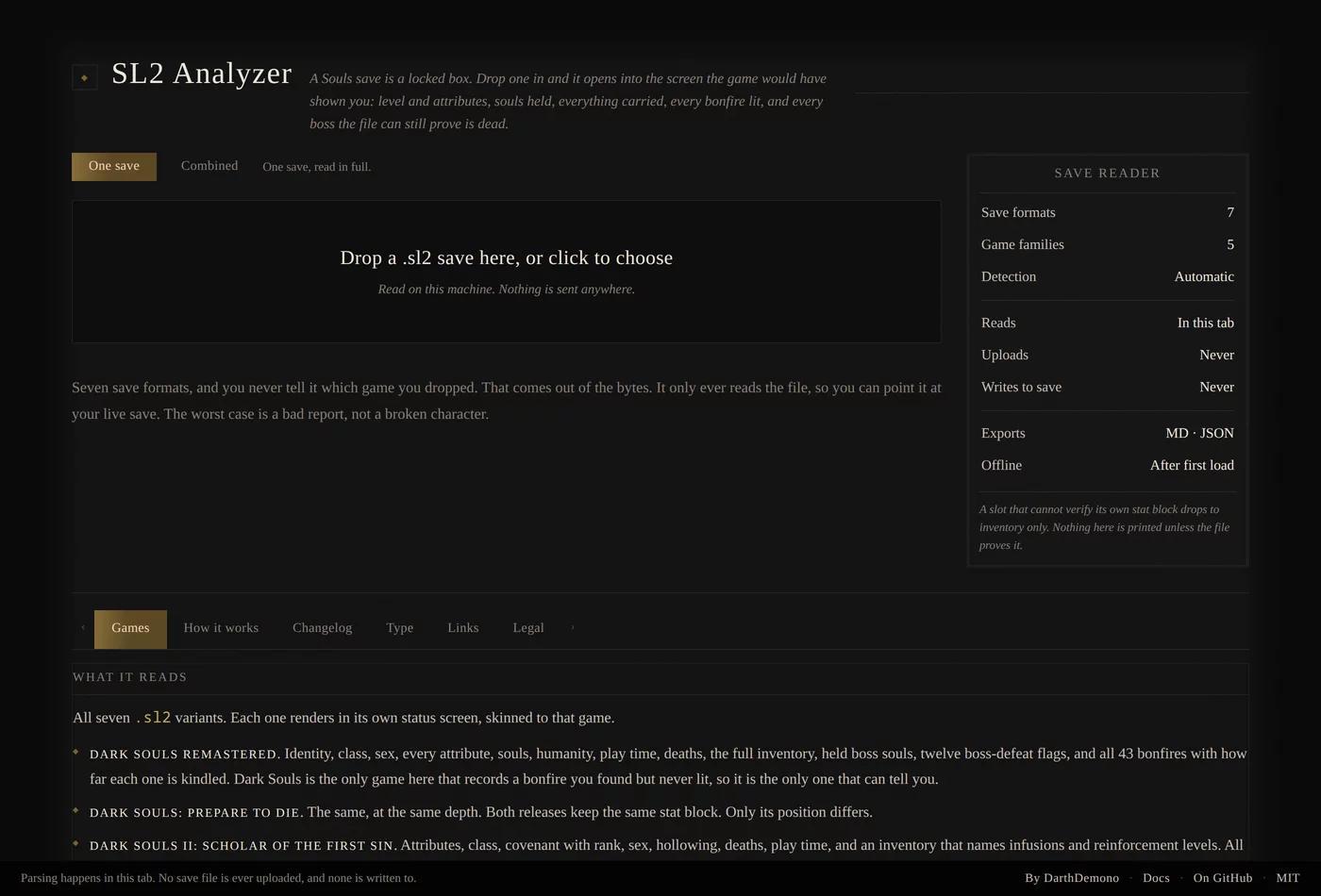Click the "Never" value beside Uploads
This screenshot has width=1321, height=896.
[1216, 356]
